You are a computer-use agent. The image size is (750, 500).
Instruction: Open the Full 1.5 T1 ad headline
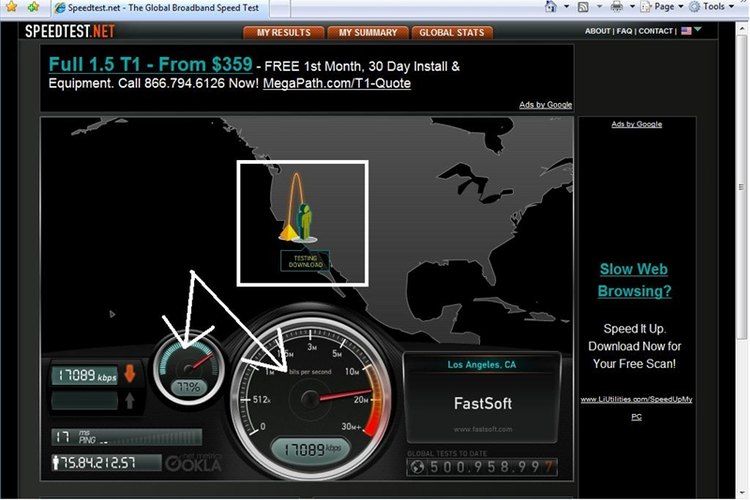pos(150,64)
